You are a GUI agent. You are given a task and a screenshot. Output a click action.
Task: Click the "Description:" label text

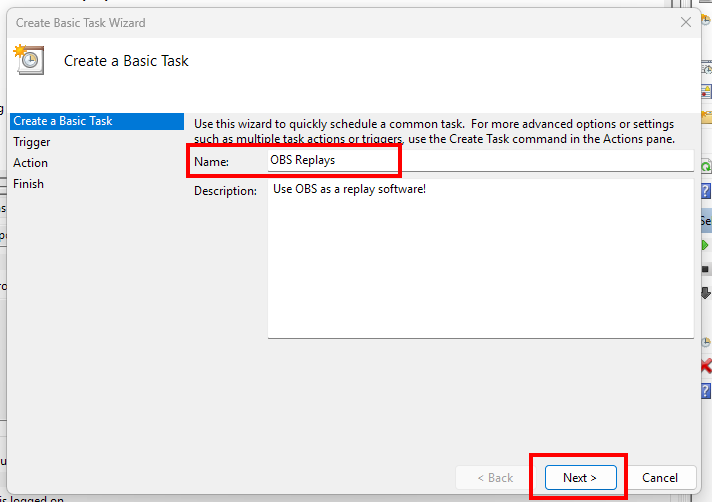(x=225, y=191)
